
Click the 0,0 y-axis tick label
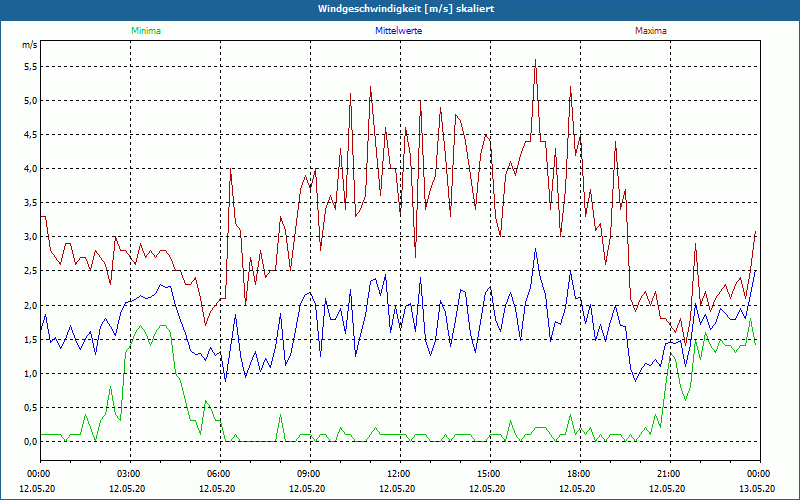tap(30, 442)
